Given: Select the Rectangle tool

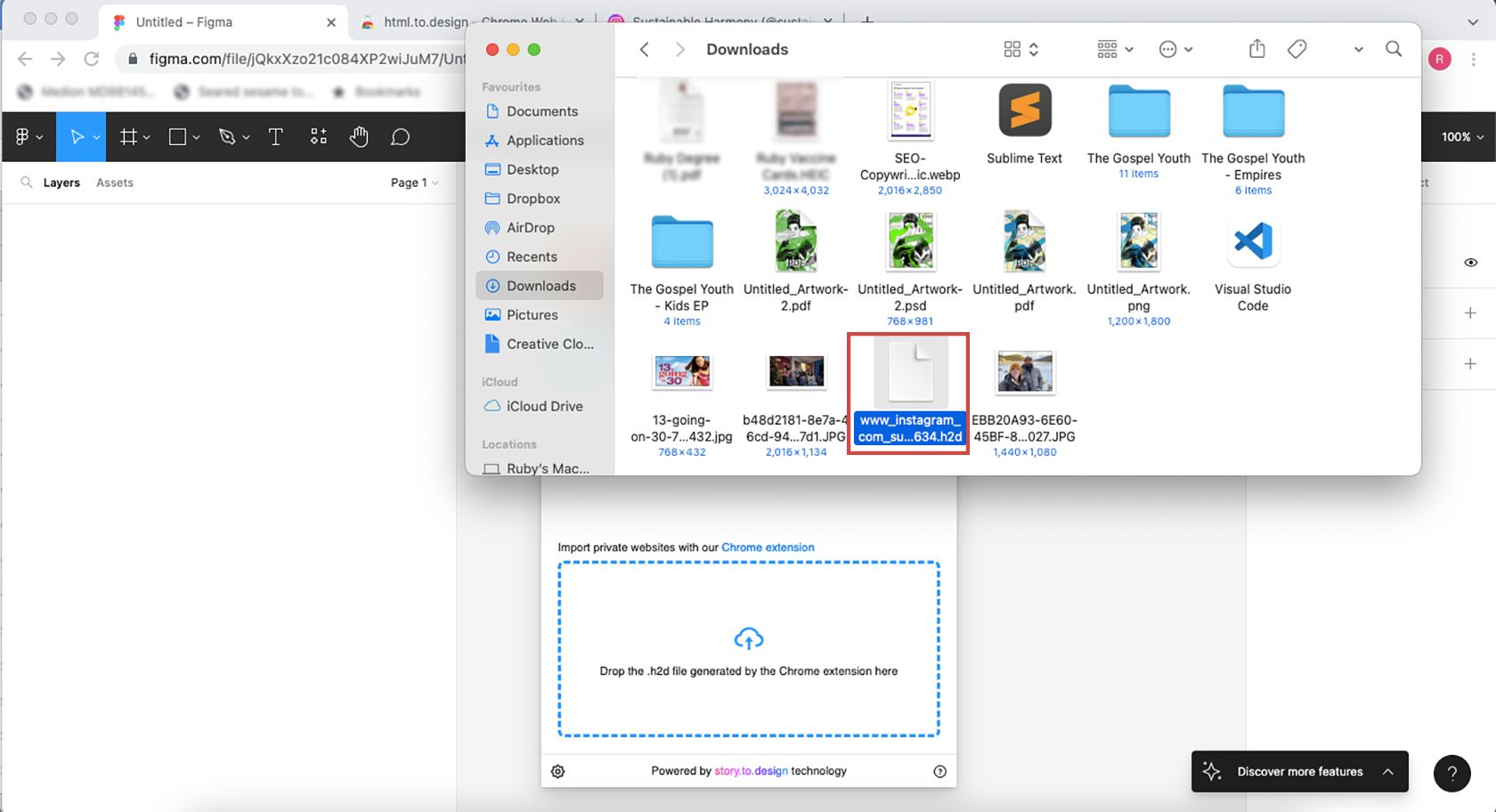Looking at the screenshot, I should click(x=177, y=136).
